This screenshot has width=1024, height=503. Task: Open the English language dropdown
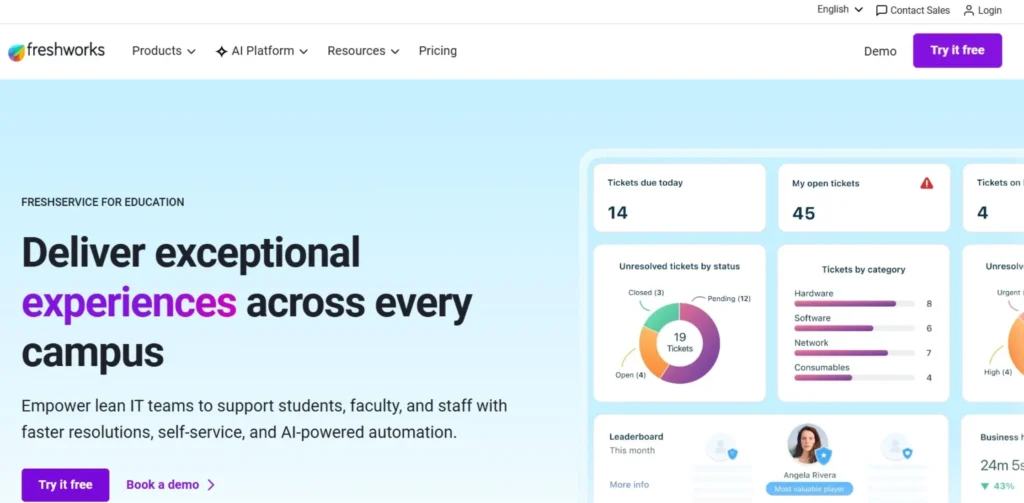tap(840, 10)
